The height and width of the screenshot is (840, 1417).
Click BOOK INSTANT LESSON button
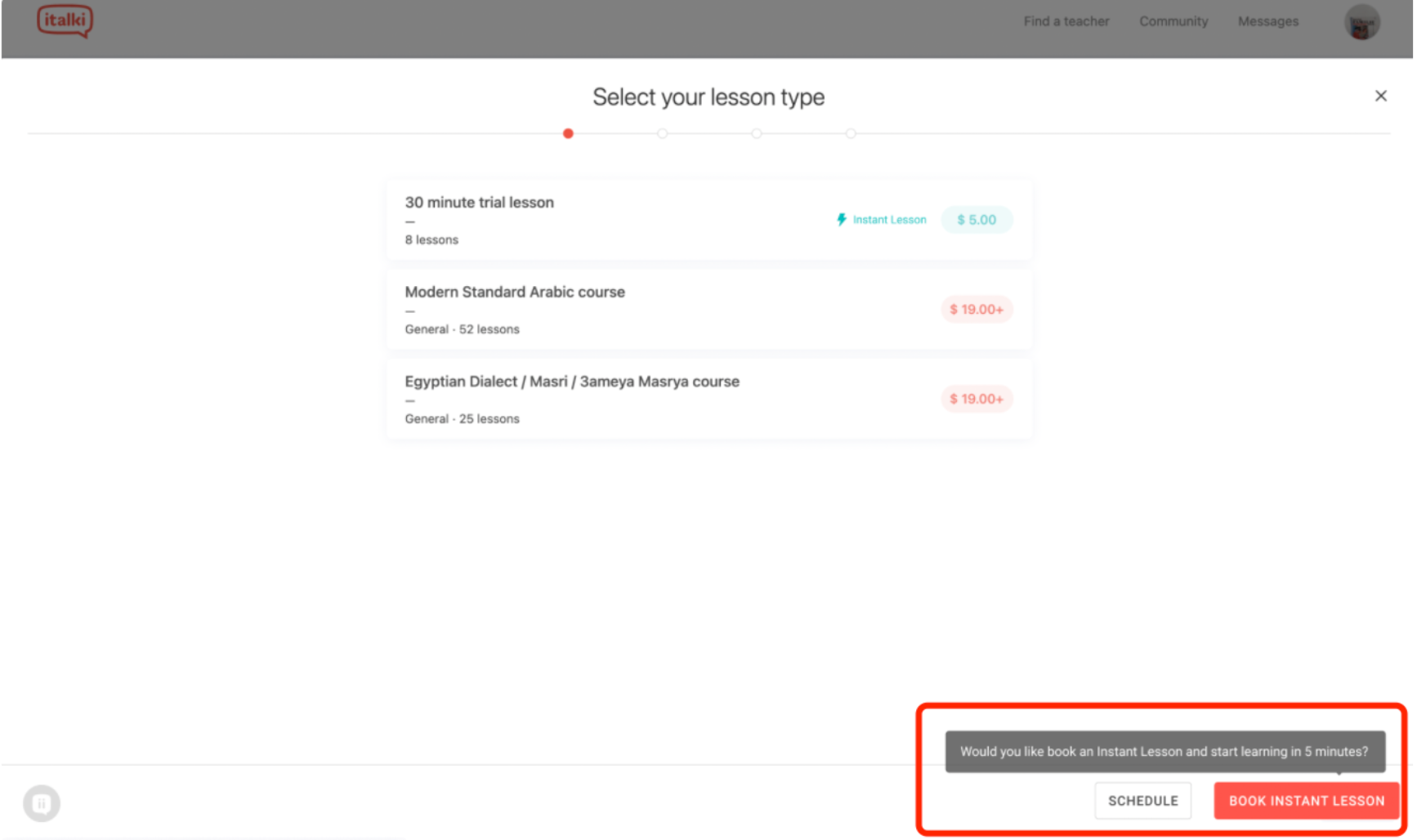(x=1306, y=801)
